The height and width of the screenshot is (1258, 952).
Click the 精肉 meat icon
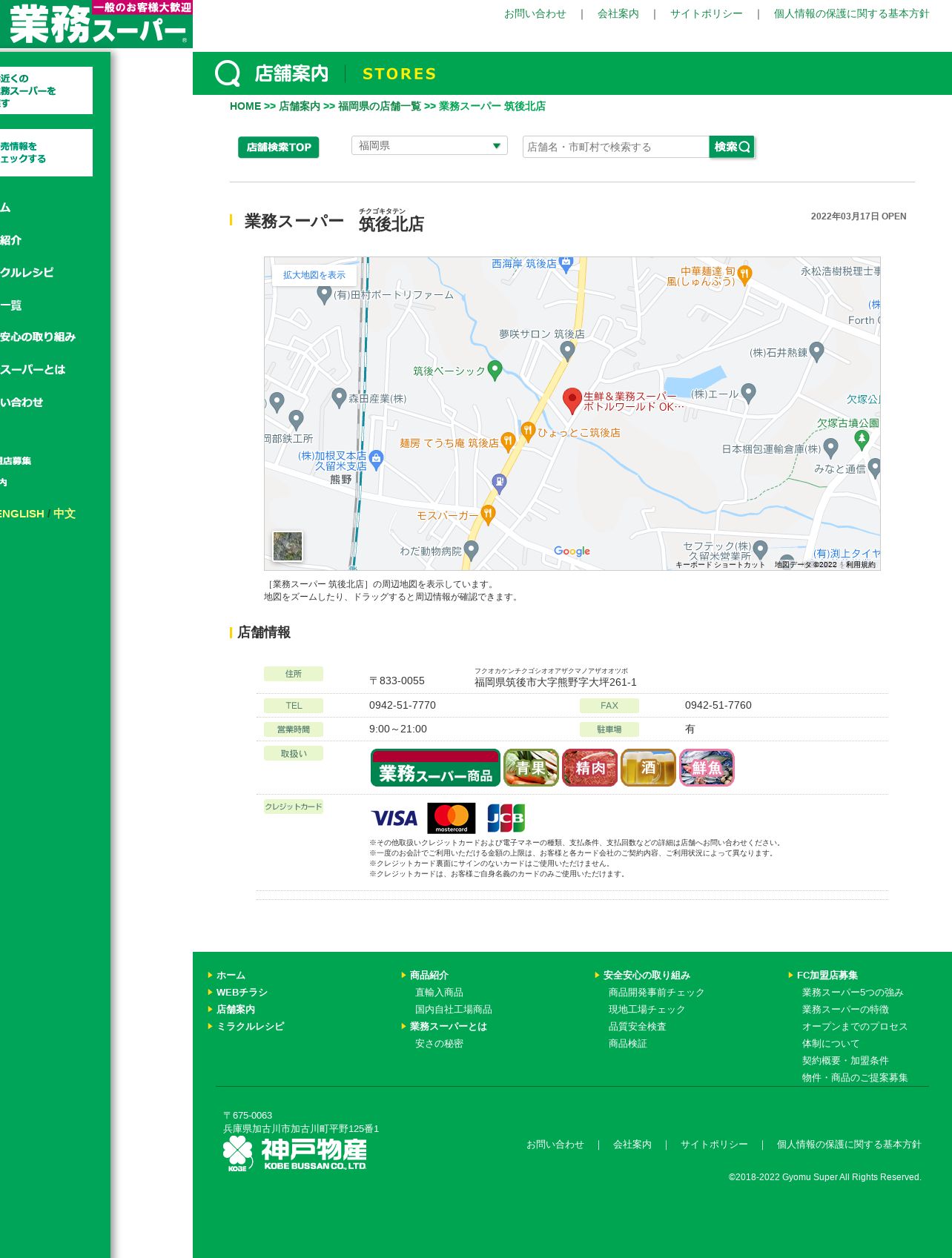[x=589, y=767]
